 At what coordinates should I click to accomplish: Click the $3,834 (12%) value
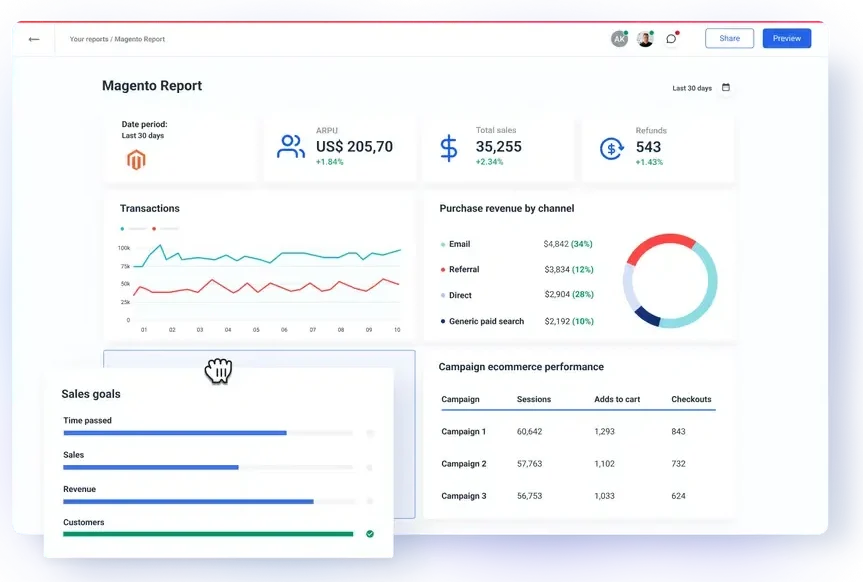point(569,269)
